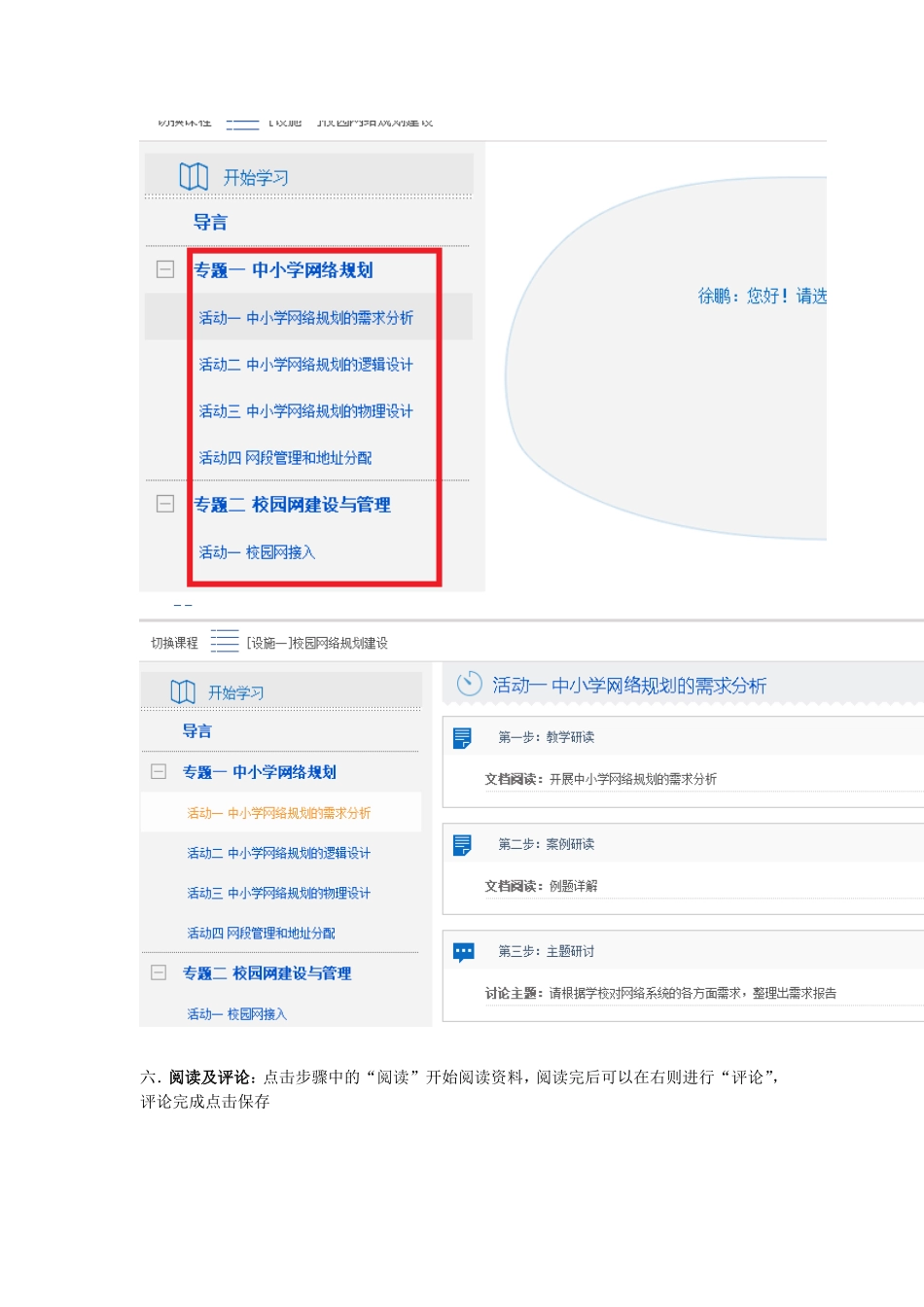Open 文档阅读:例题详解

point(542,886)
